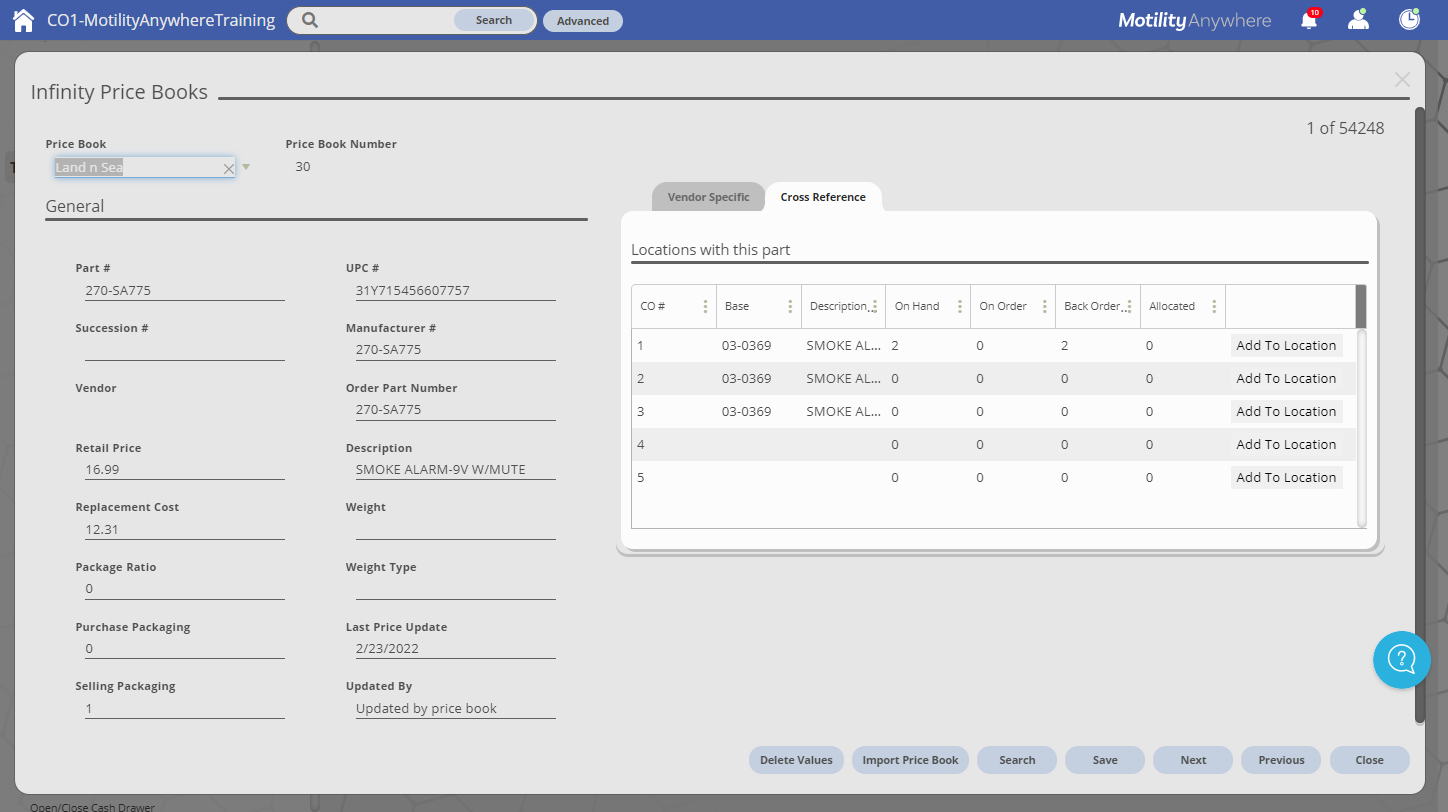
Task: Switch to Vendor Specific tab
Action: [708, 197]
